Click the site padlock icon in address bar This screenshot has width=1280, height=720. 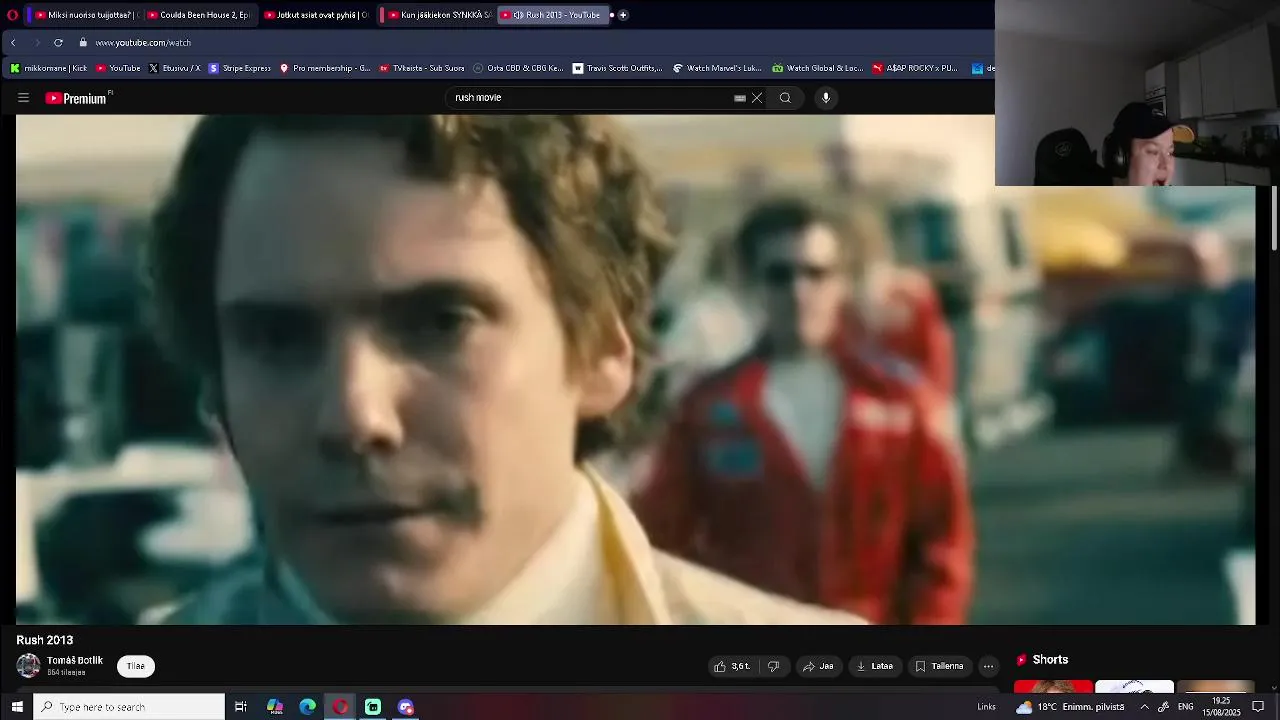click(x=83, y=43)
